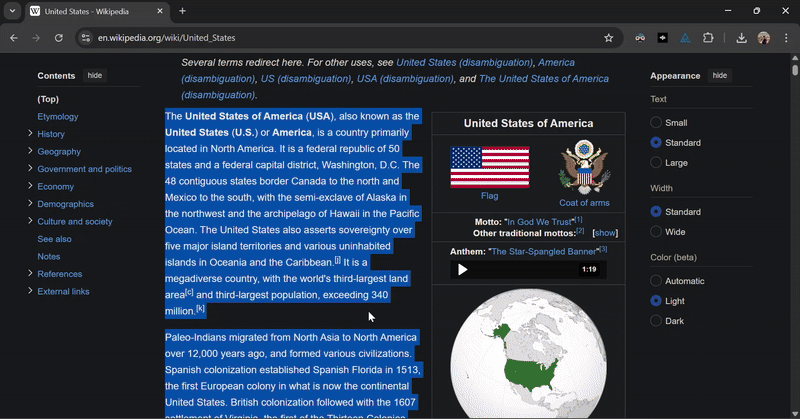
Task: Click the Chrome three-dot menu icon
Action: [786, 38]
